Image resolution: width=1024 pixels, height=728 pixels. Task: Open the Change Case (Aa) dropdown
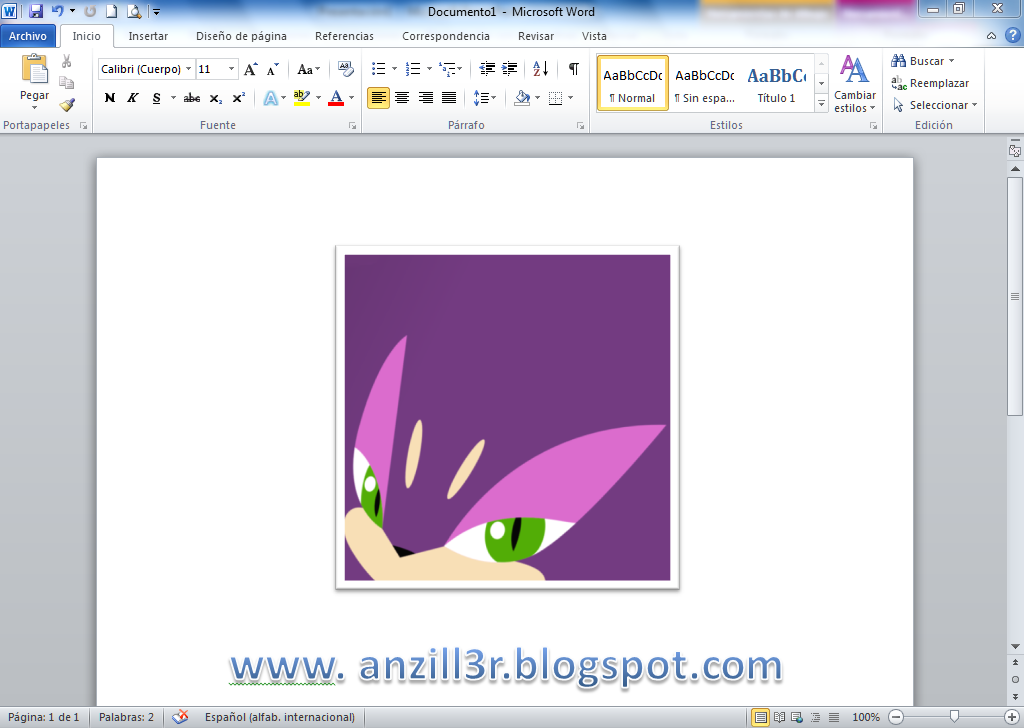pyautogui.click(x=308, y=69)
